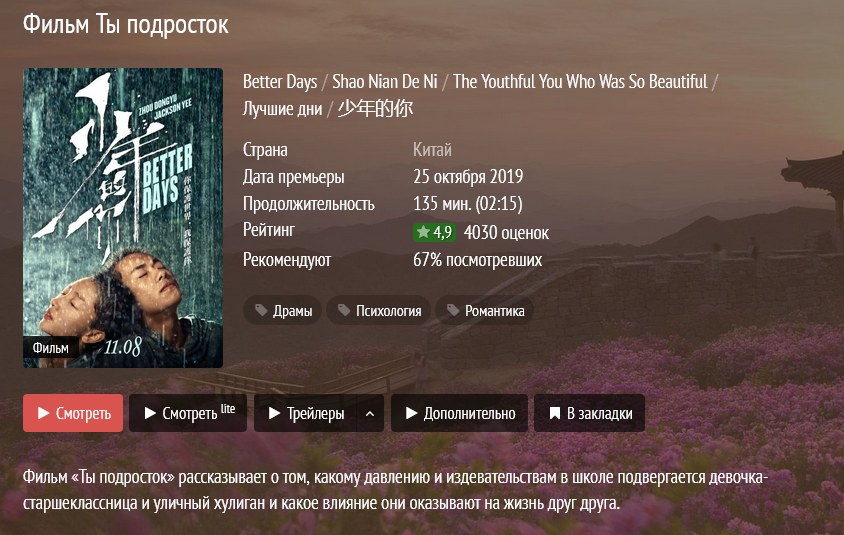844x535 pixels.
Task: Click the Дополнительно button text
Action: click(469, 413)
